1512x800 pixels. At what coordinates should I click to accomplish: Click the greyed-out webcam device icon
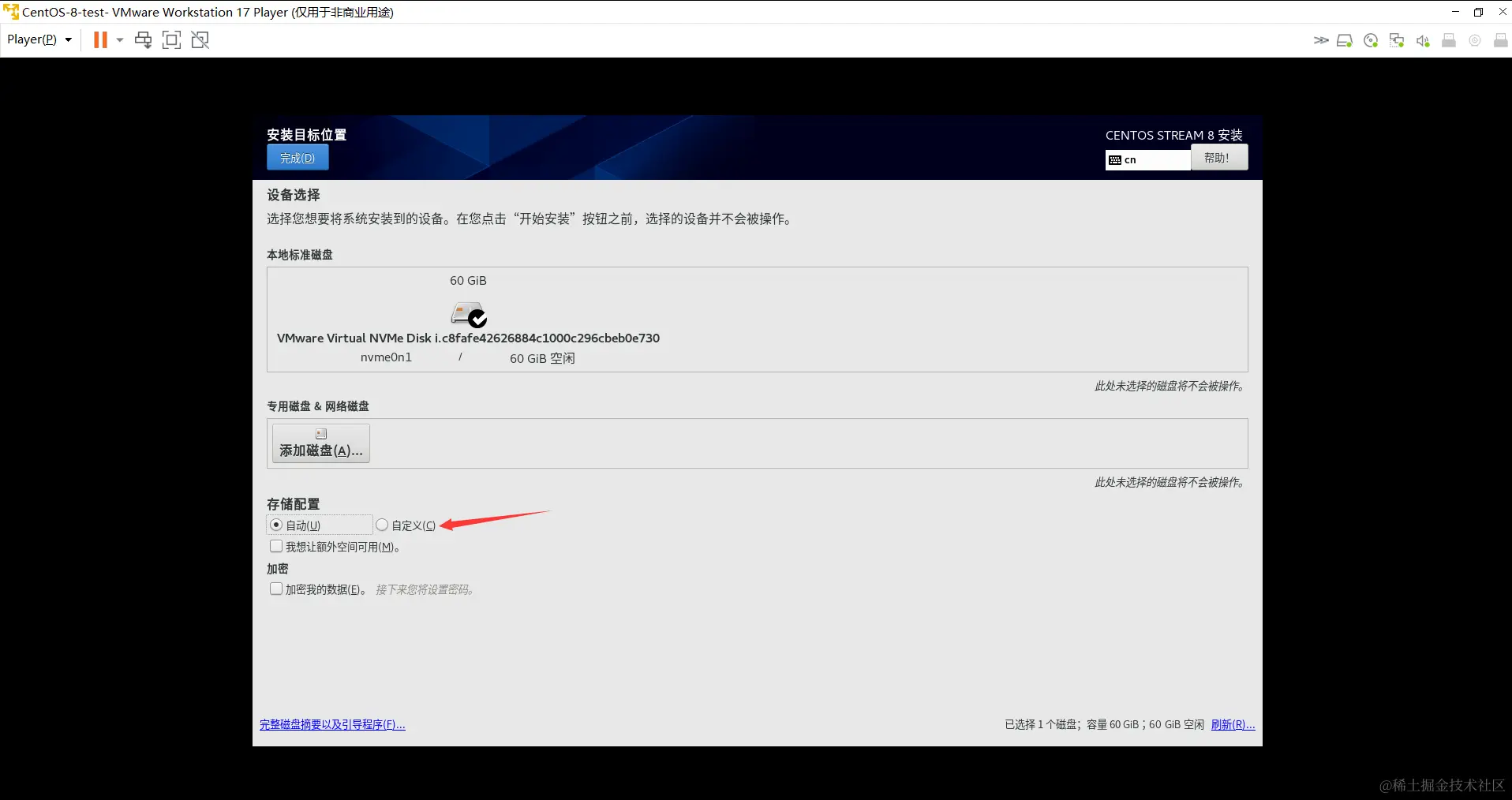[1475, 40]
